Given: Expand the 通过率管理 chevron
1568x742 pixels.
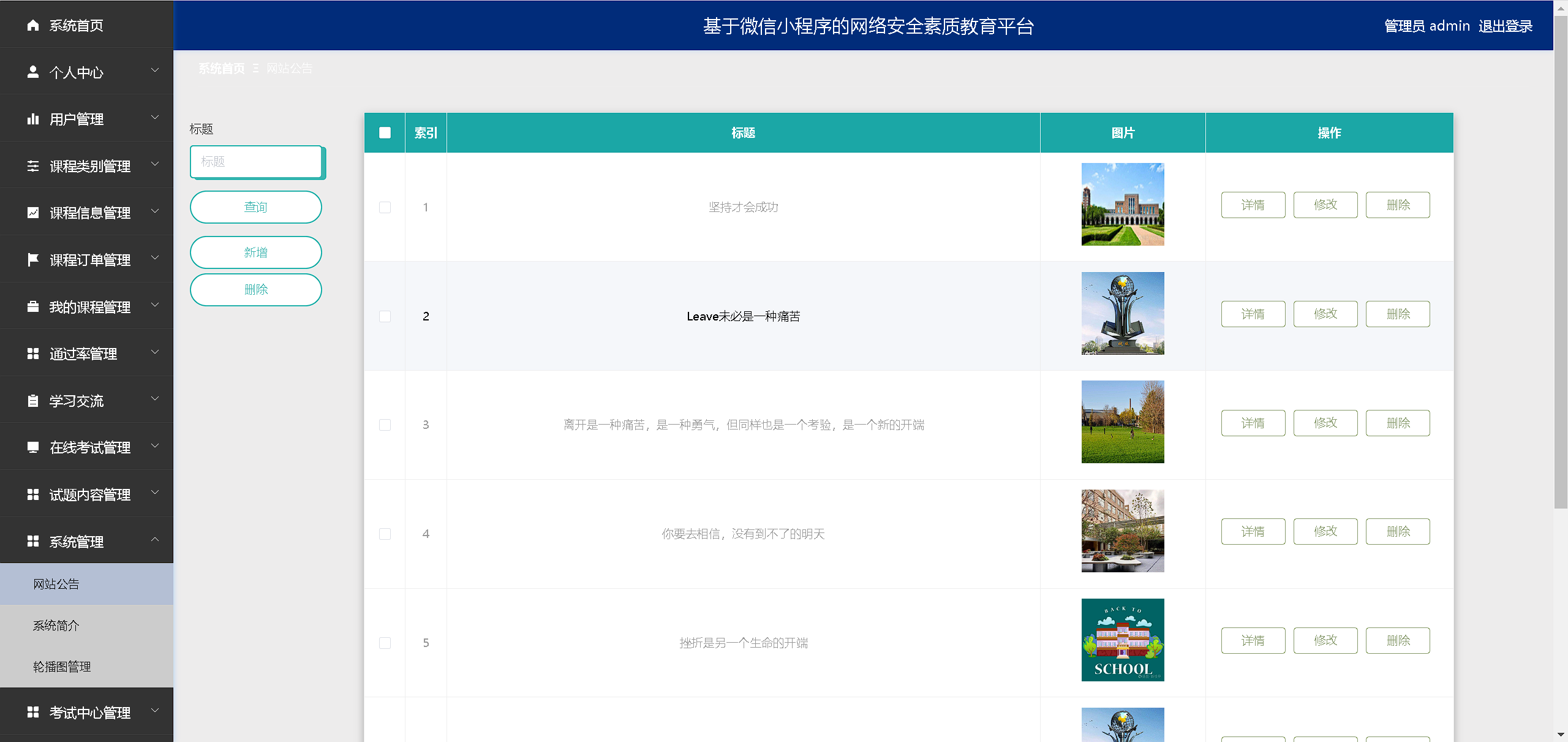Looking at the screenshot, I should click(155, 352).
